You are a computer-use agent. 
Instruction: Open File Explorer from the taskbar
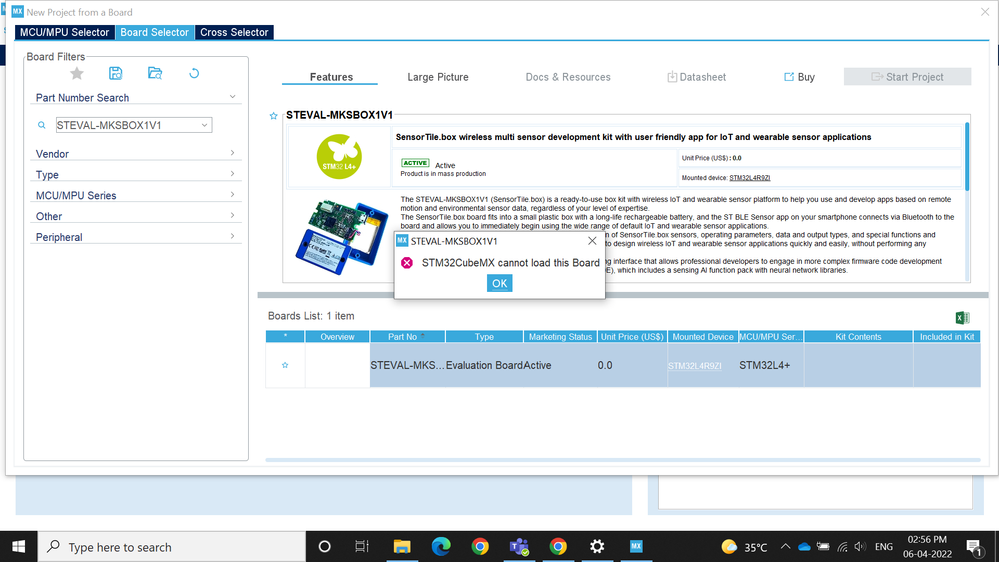click(x=401, y=547)
